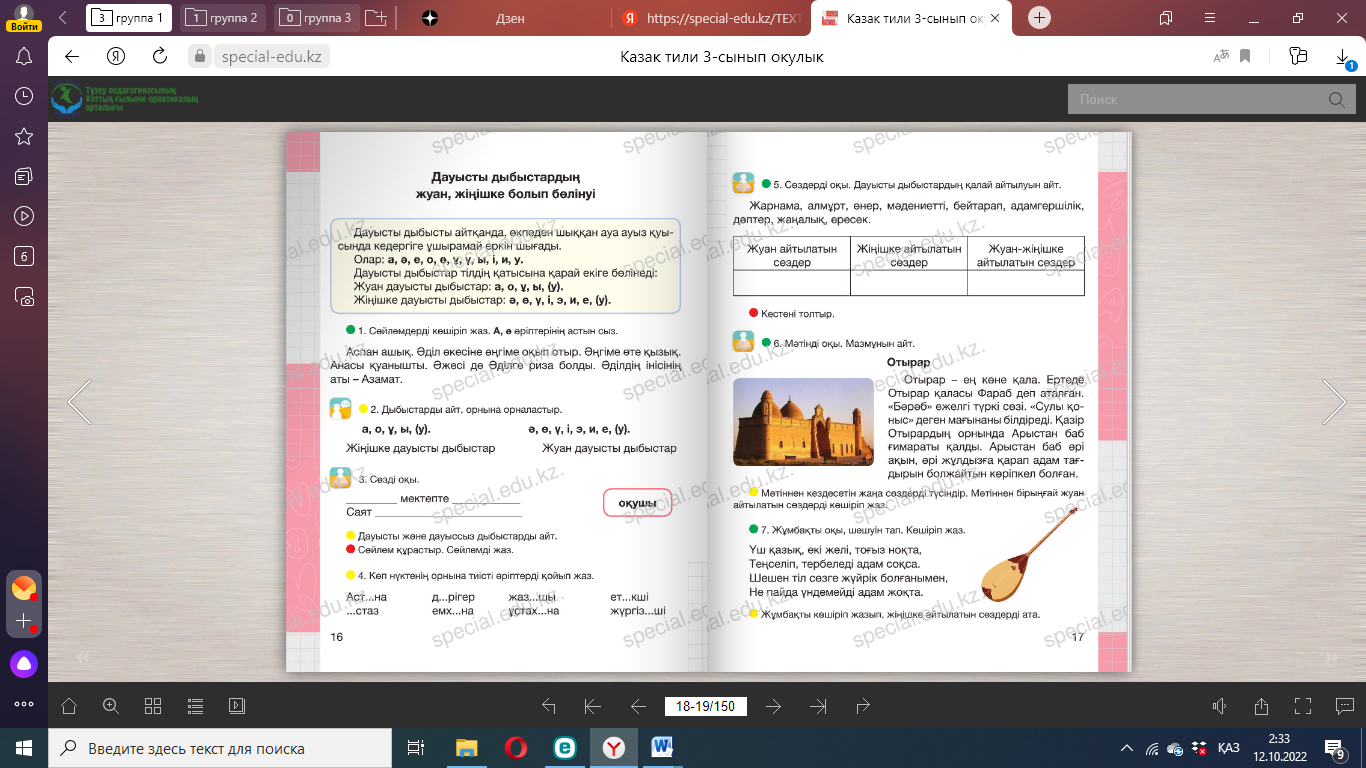Click the curved forward arrow in viewer toolbar
The image size is (1366, 768).
click(863, 706)
